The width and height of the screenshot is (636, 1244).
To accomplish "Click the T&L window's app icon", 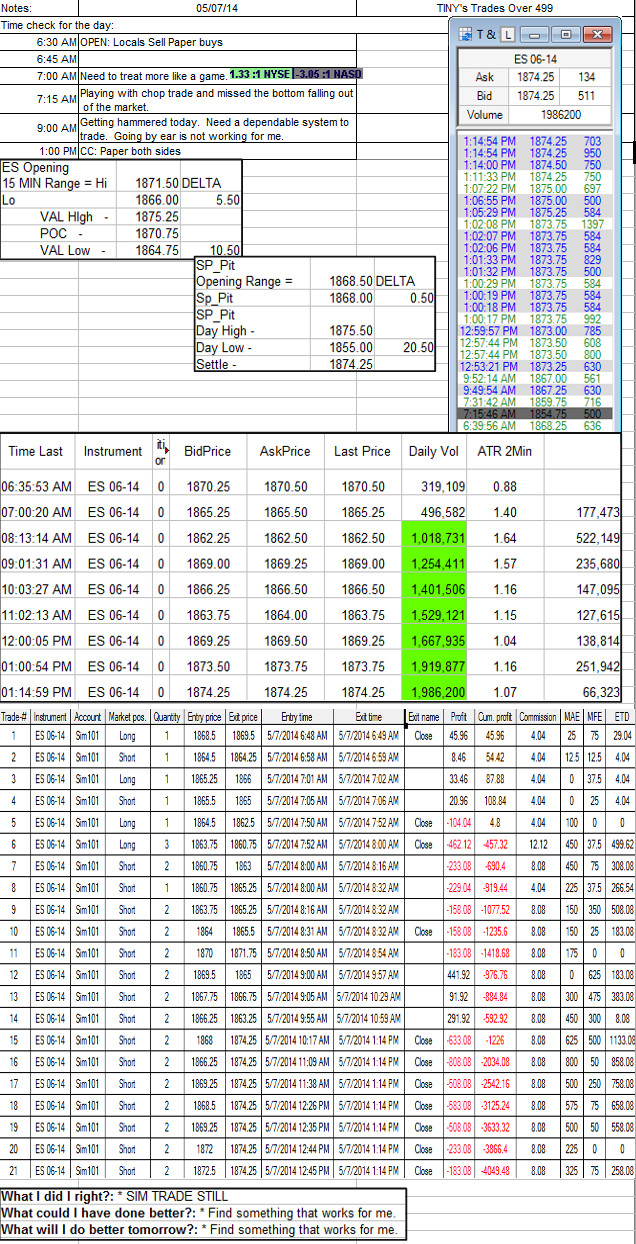I will tap(465, 34).
